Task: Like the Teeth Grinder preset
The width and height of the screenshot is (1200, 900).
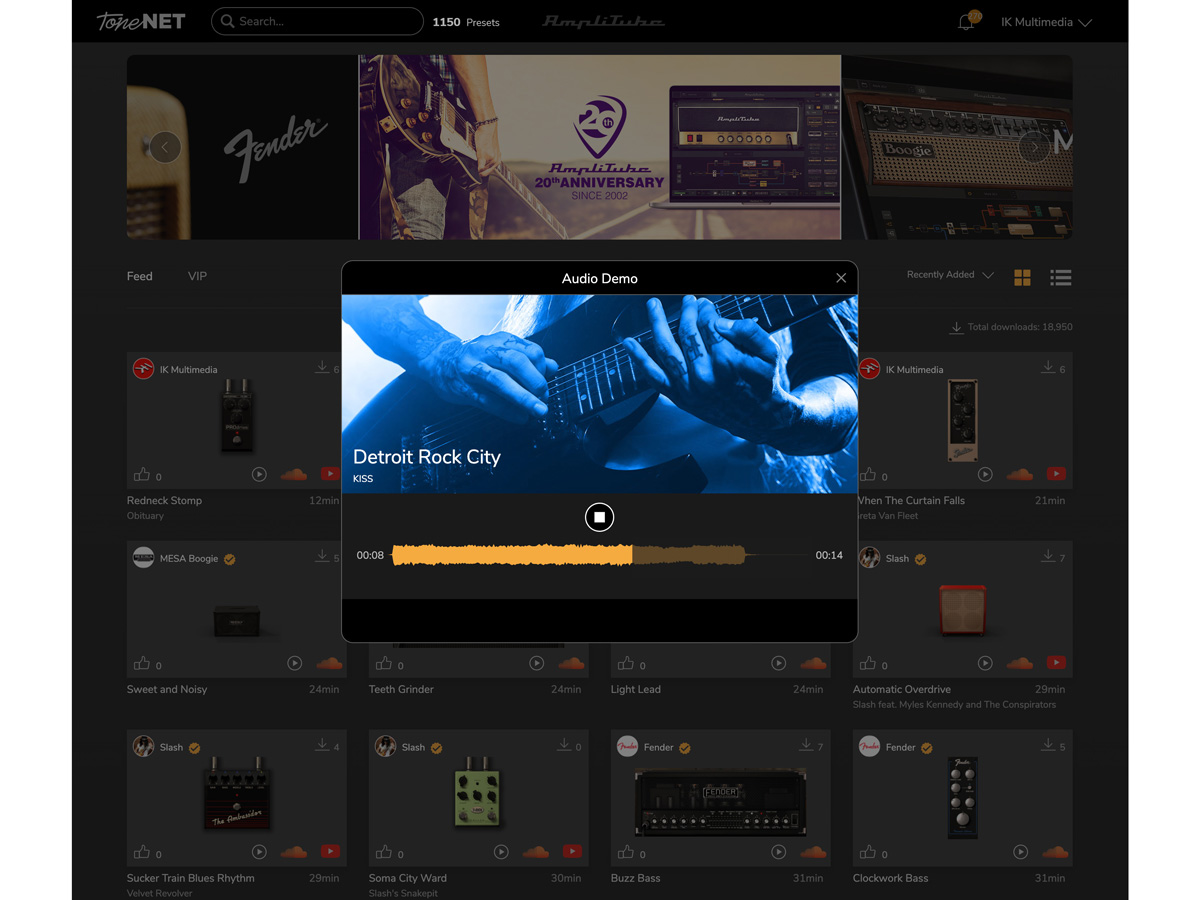Action: click(384, 663)
